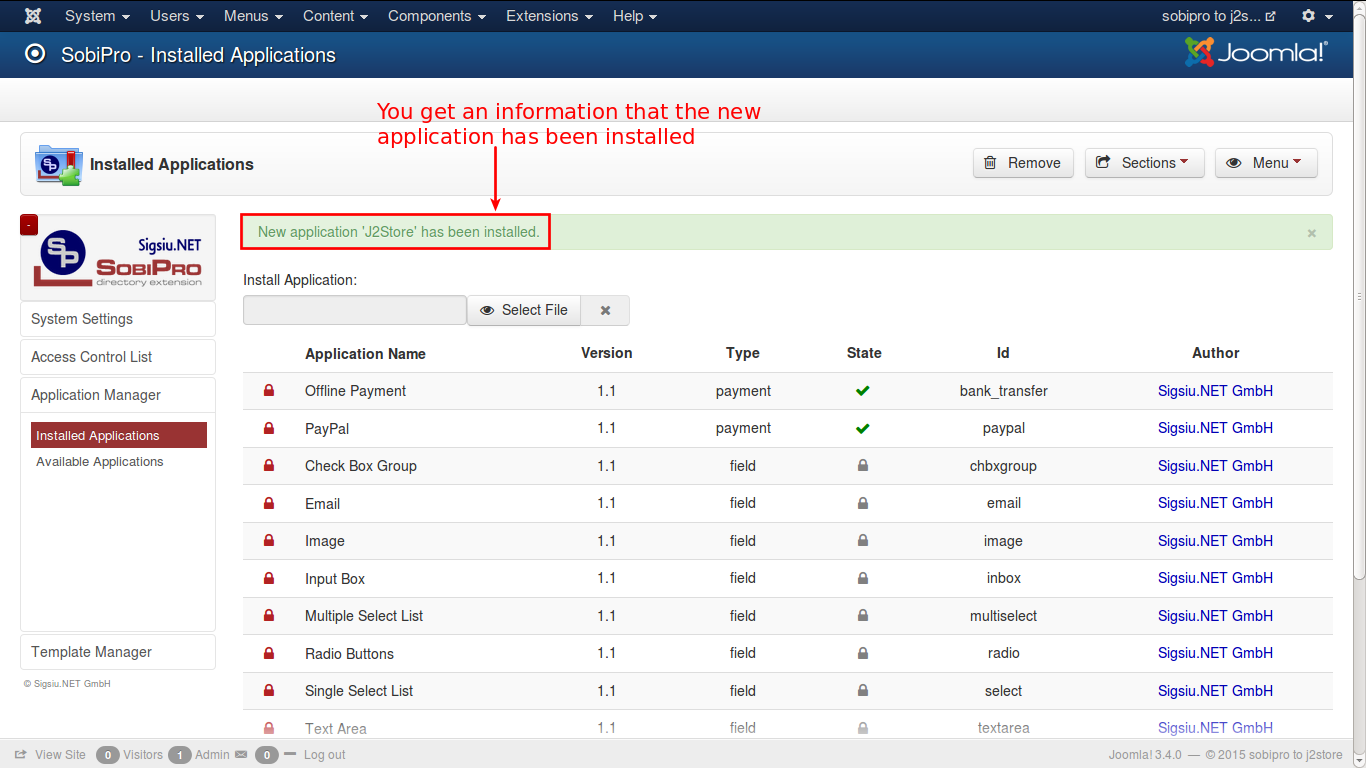Click the Remove button

pos(1023,163)
